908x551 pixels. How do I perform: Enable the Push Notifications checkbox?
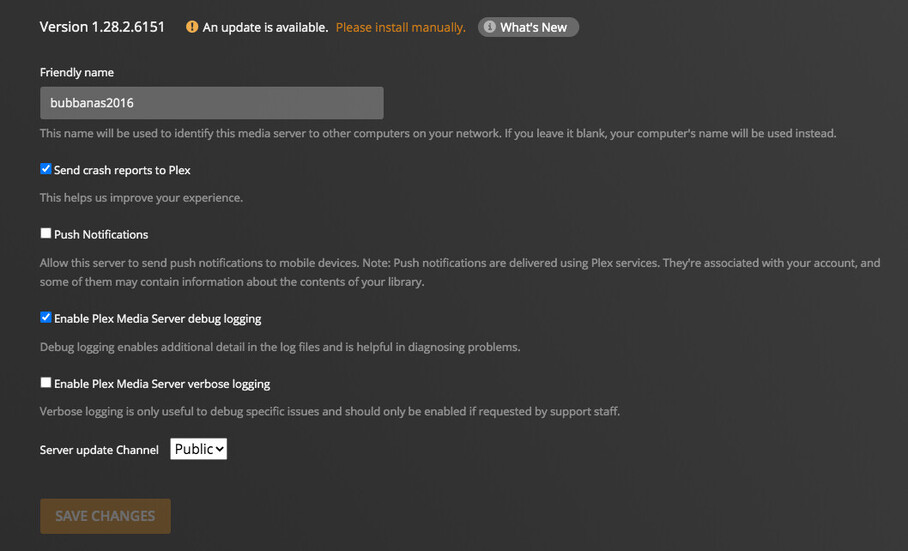tap(46, 233)
